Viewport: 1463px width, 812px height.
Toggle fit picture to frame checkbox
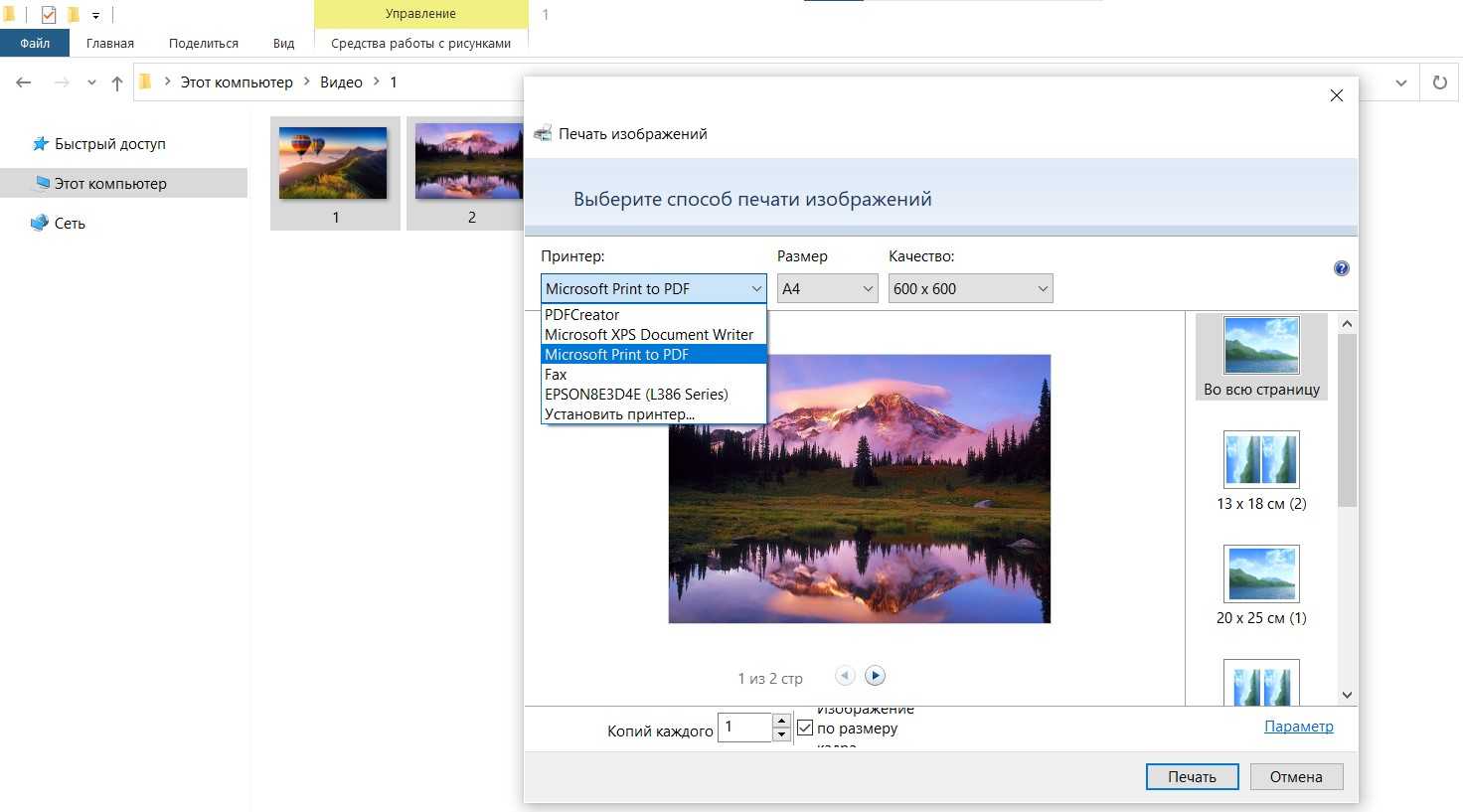[805, 729]
